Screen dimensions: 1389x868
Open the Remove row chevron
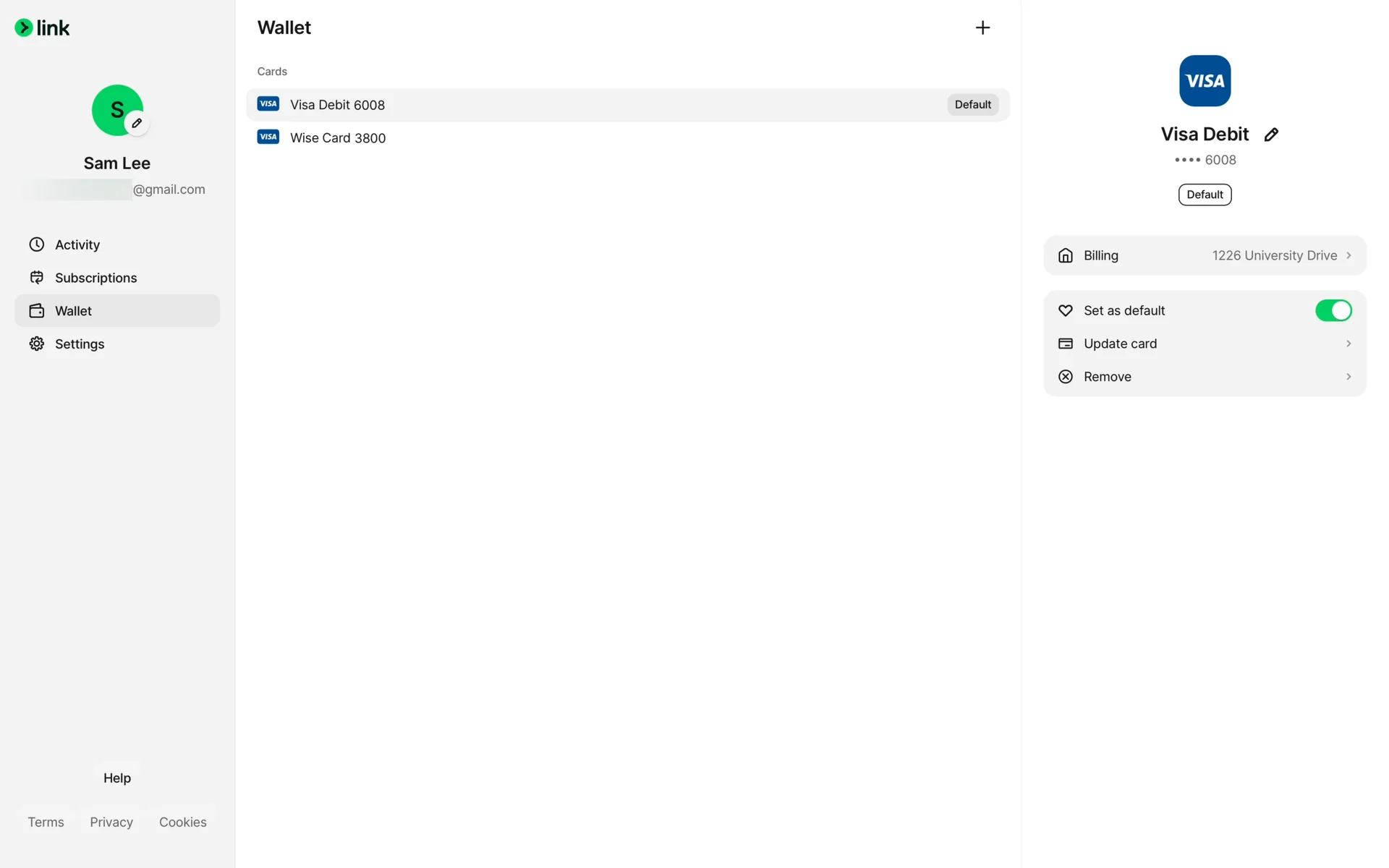tap(1348, 376)
